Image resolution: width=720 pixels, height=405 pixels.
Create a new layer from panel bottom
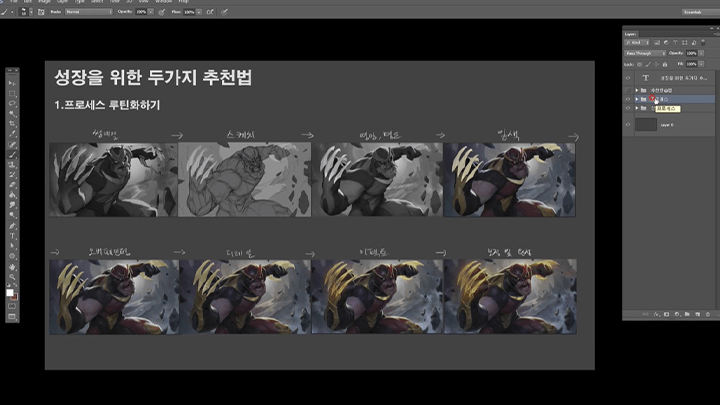[x=697, y=314]
